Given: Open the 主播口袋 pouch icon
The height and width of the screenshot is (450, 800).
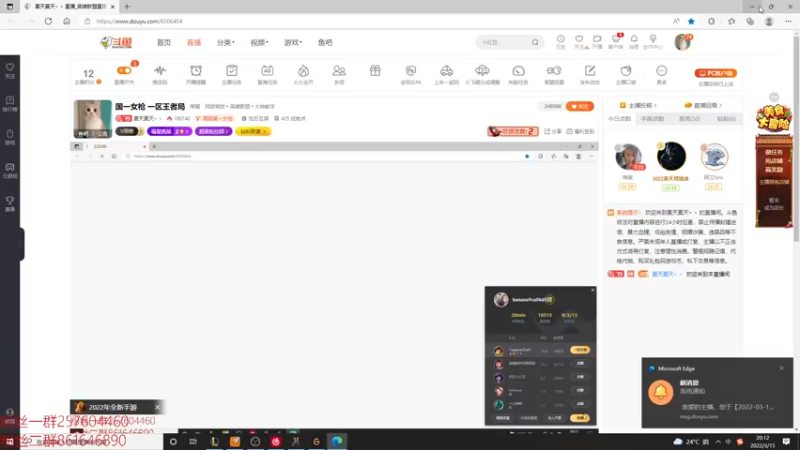Looking at the screenshot, I should click(626, 70).
